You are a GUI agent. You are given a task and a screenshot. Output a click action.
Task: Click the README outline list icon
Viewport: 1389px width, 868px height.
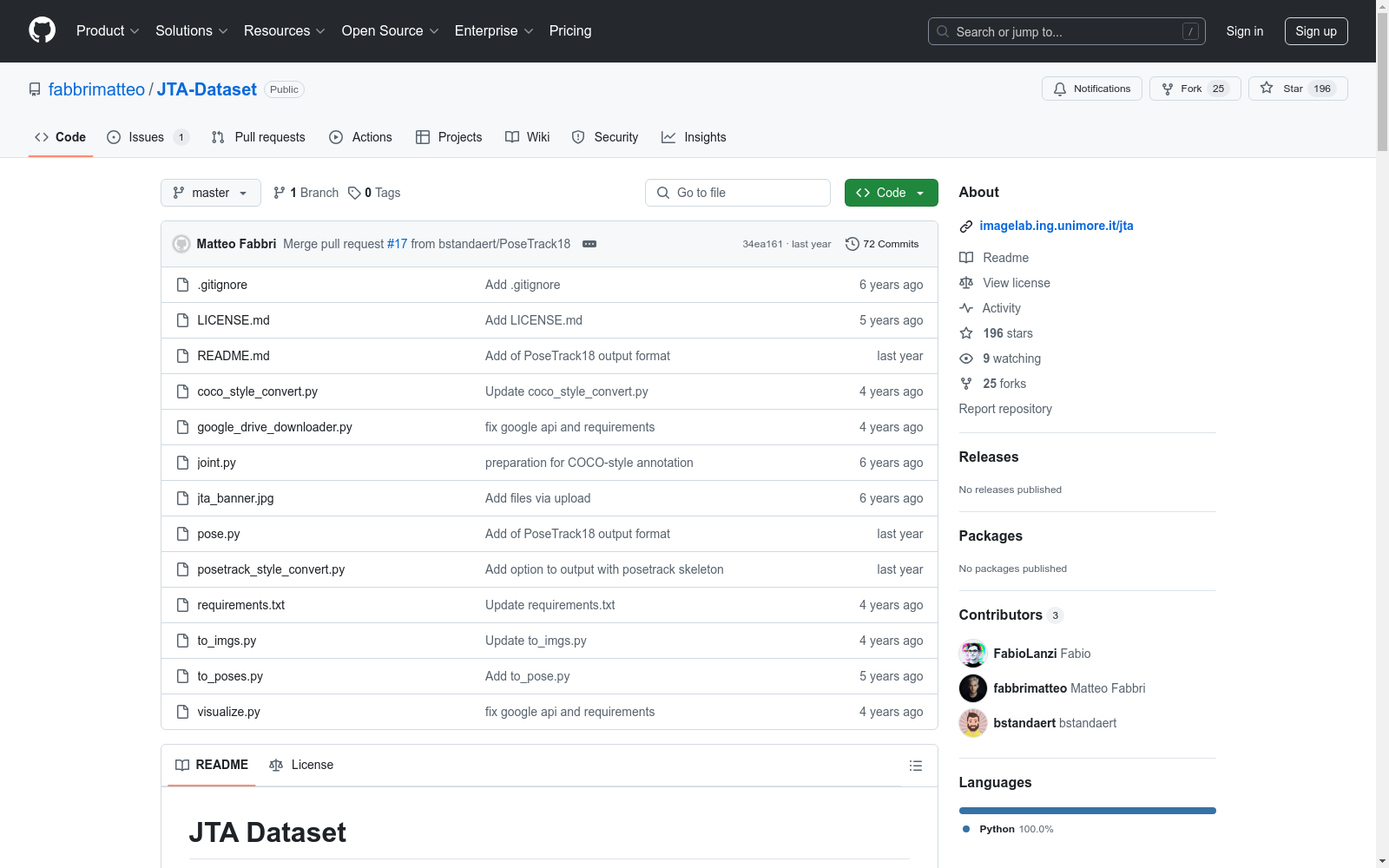pyautogui.click(x=915, y=766)
